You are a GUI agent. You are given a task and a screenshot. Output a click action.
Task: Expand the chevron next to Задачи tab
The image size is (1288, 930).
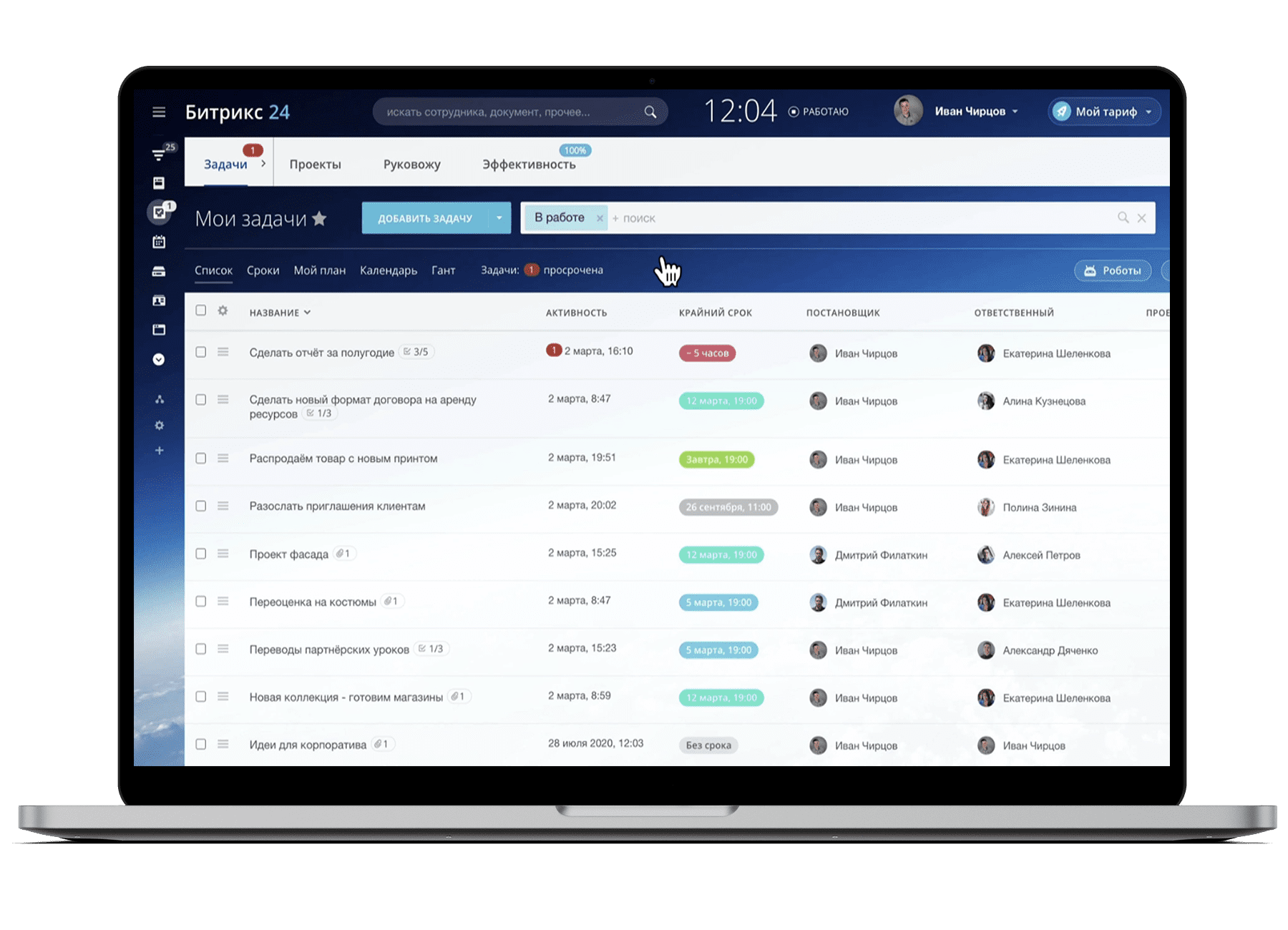pos(263,164)
